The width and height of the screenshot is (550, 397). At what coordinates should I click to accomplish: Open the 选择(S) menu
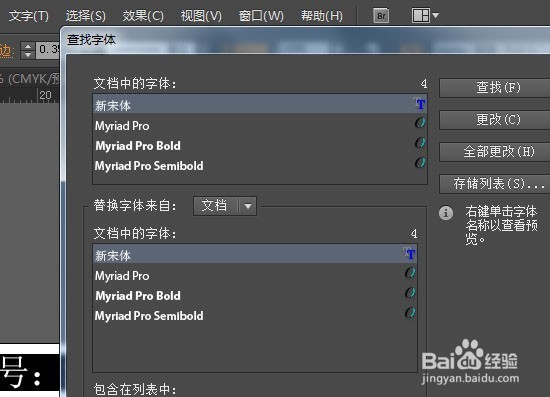pos(86,16)
